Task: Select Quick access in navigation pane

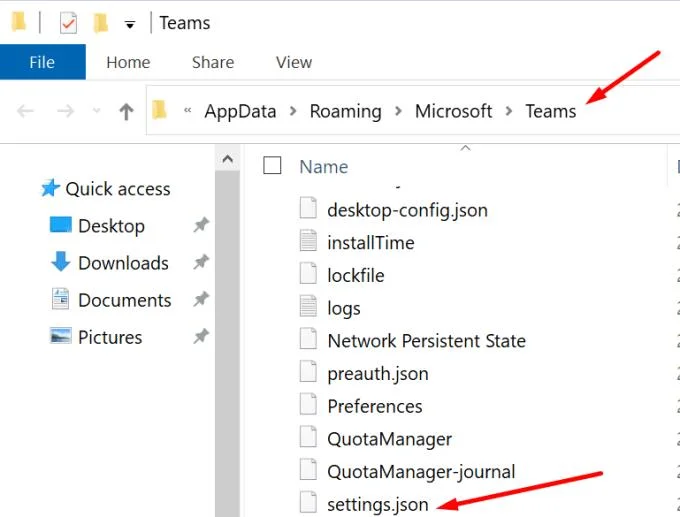Action: point(118,189)
